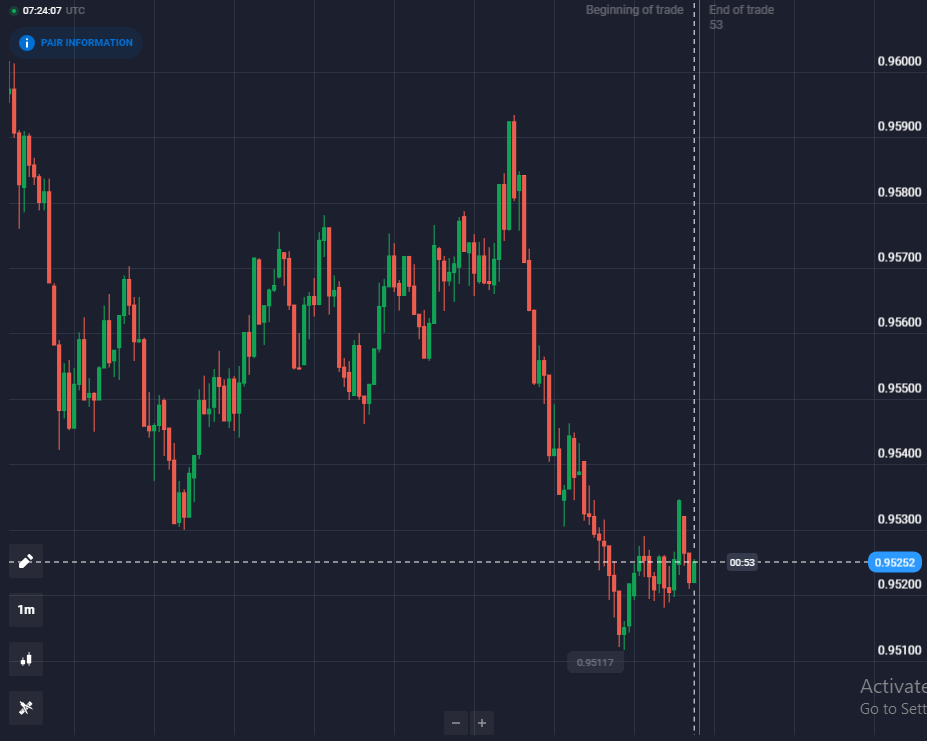
Task: Open the indicators compass tool icon
Action: pos(26,707)
